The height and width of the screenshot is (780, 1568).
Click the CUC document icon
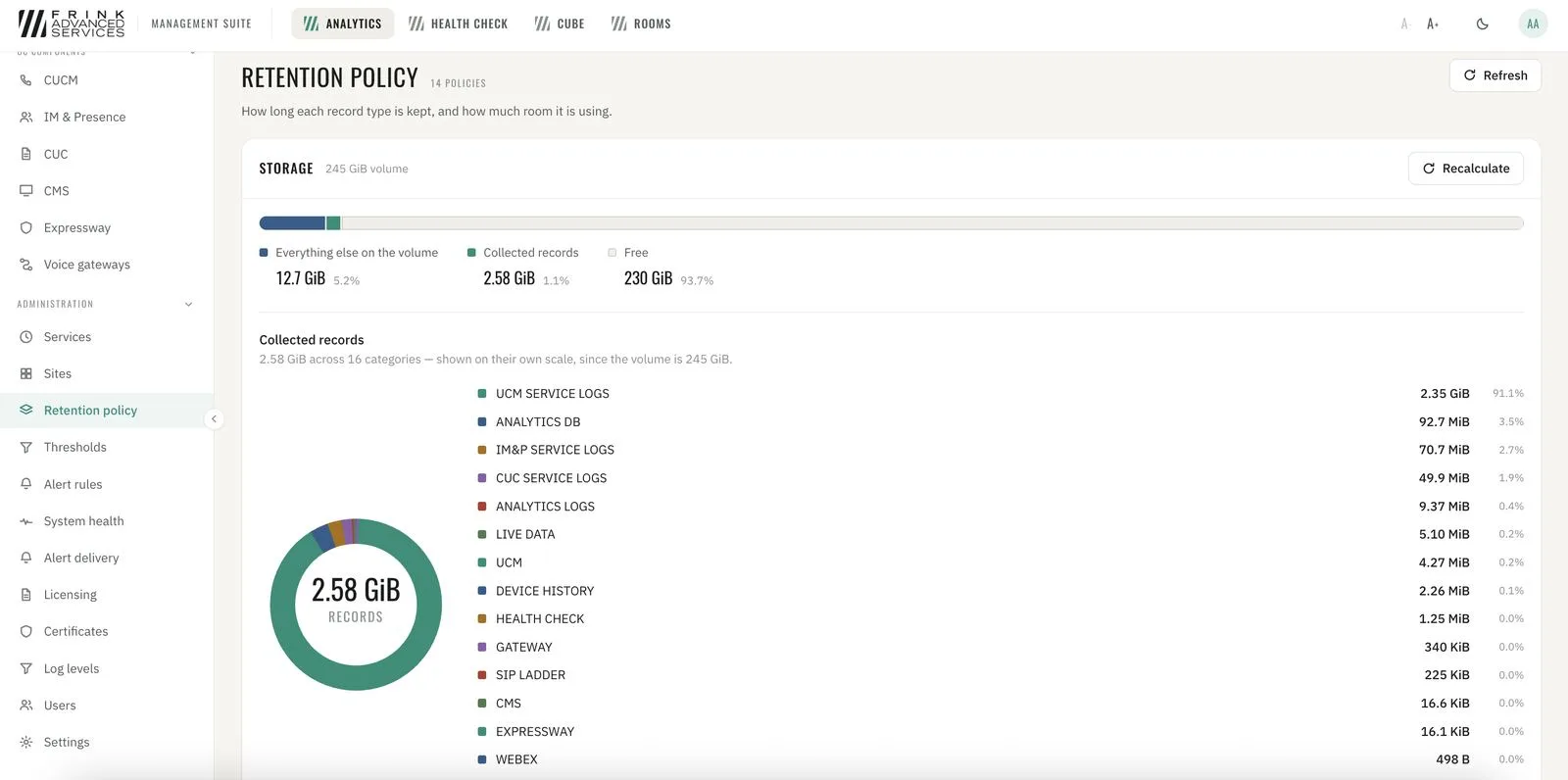click(x=26, y=154)
